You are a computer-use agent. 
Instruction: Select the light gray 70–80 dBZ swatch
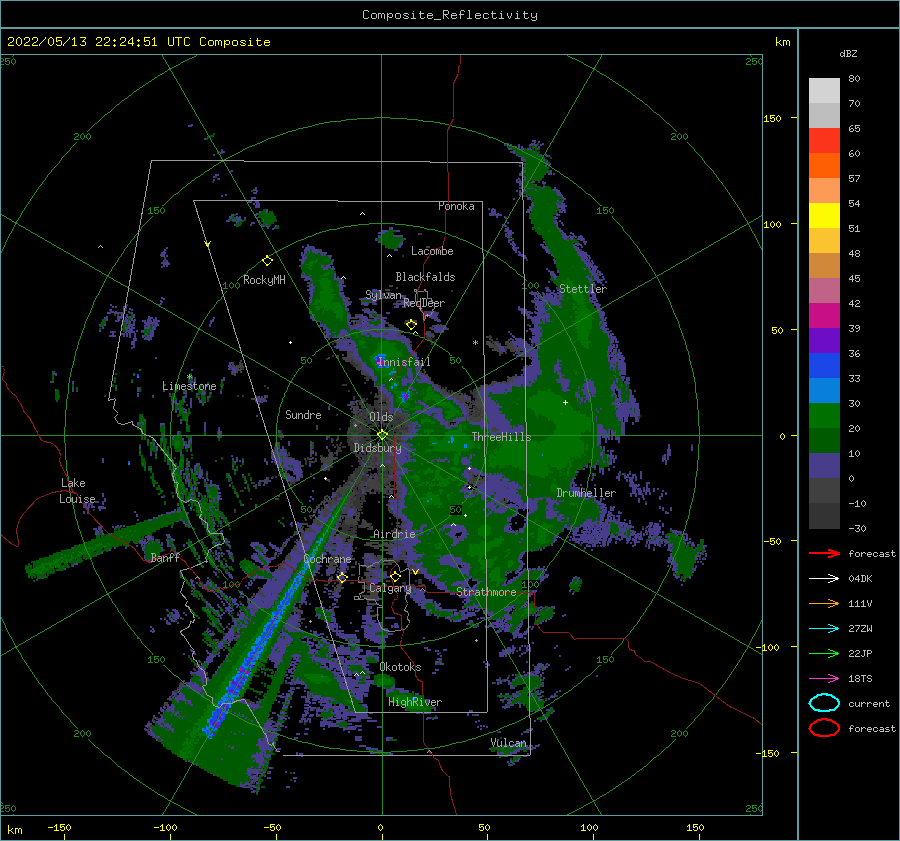[x=824, y=91]
